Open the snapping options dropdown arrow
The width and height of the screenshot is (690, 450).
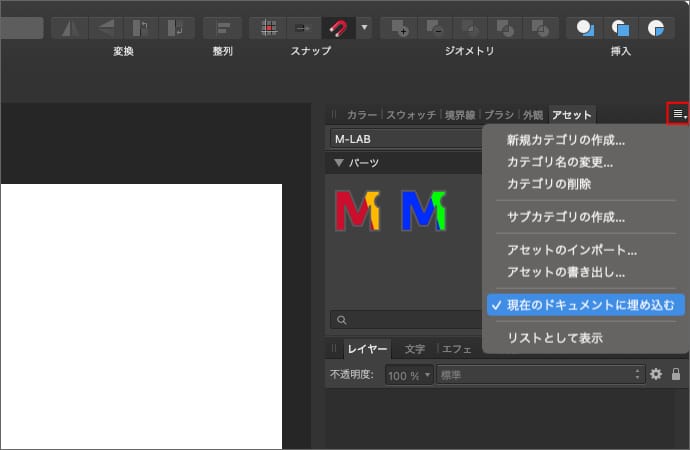(x=363, y=27)
